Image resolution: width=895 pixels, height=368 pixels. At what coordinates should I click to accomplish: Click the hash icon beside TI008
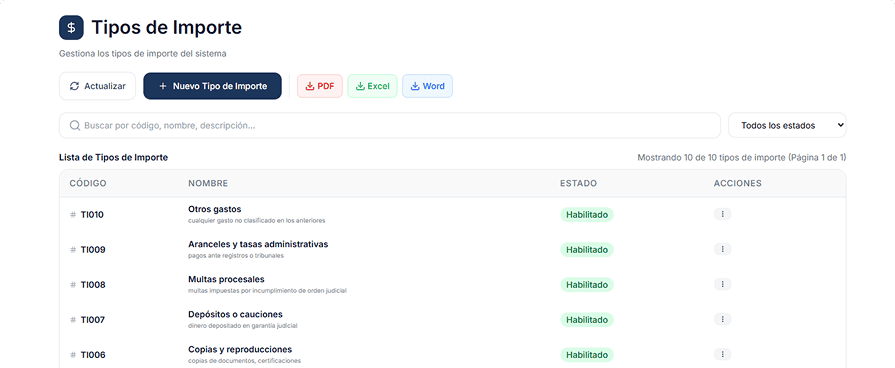tap(73, 285)
